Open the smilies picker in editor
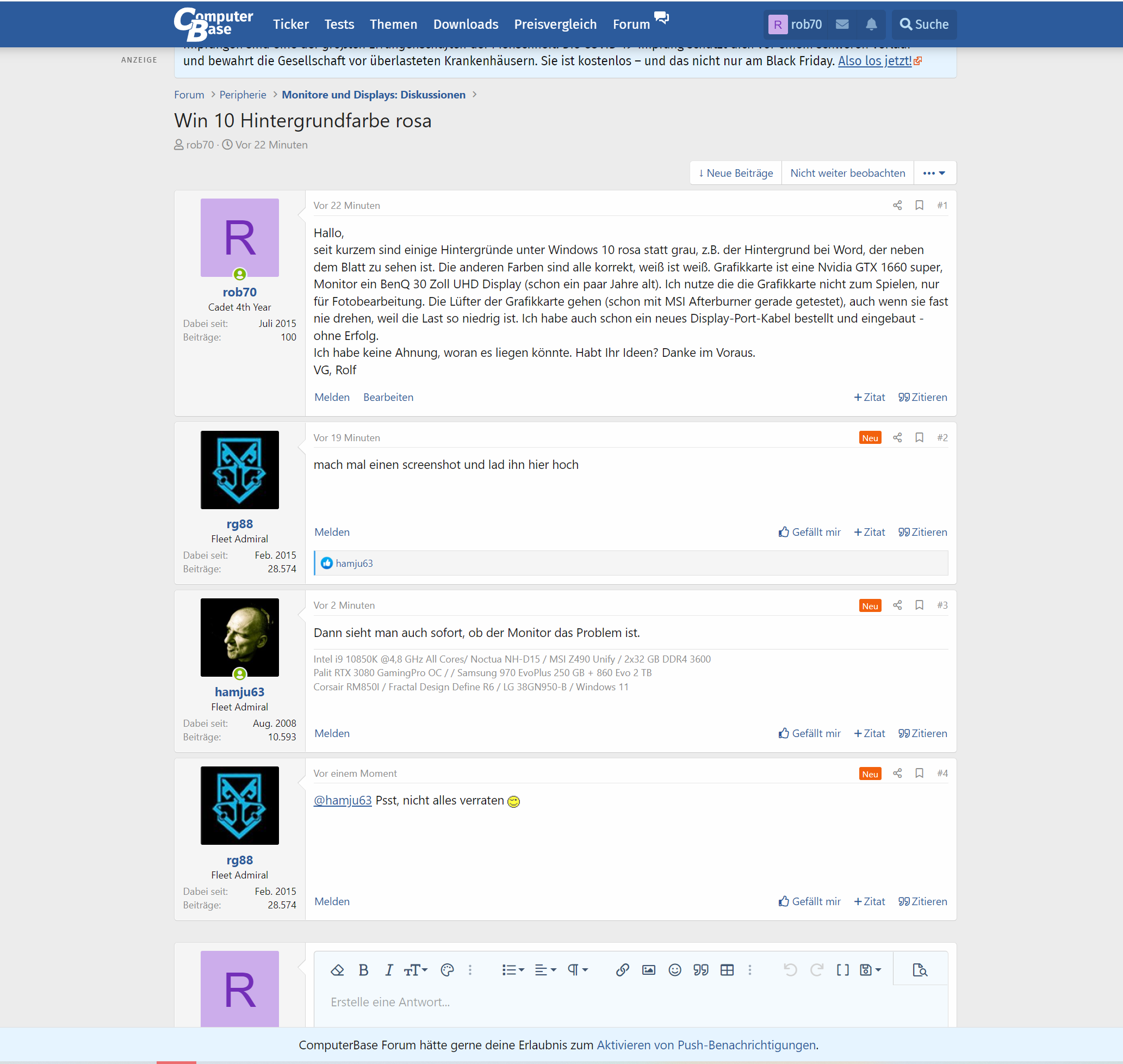1123x1064 pixels. (674, 970)
